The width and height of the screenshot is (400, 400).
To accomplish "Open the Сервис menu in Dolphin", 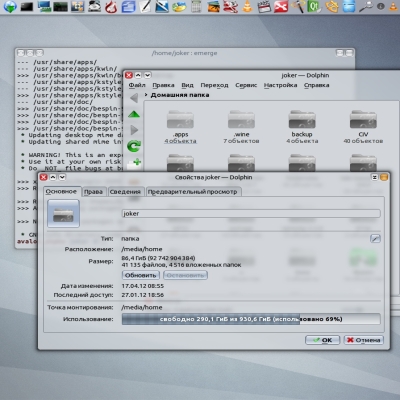I will (x=246, y=85).
